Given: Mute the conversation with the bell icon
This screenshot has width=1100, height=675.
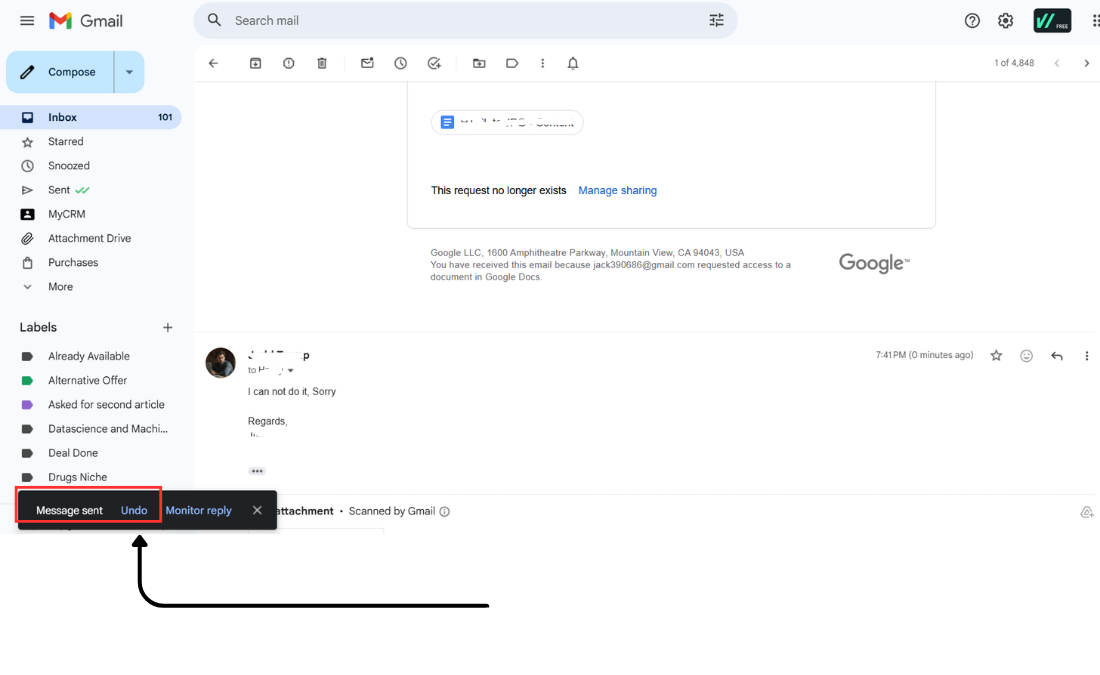Looking at the screenshot, I should (573, 62).
